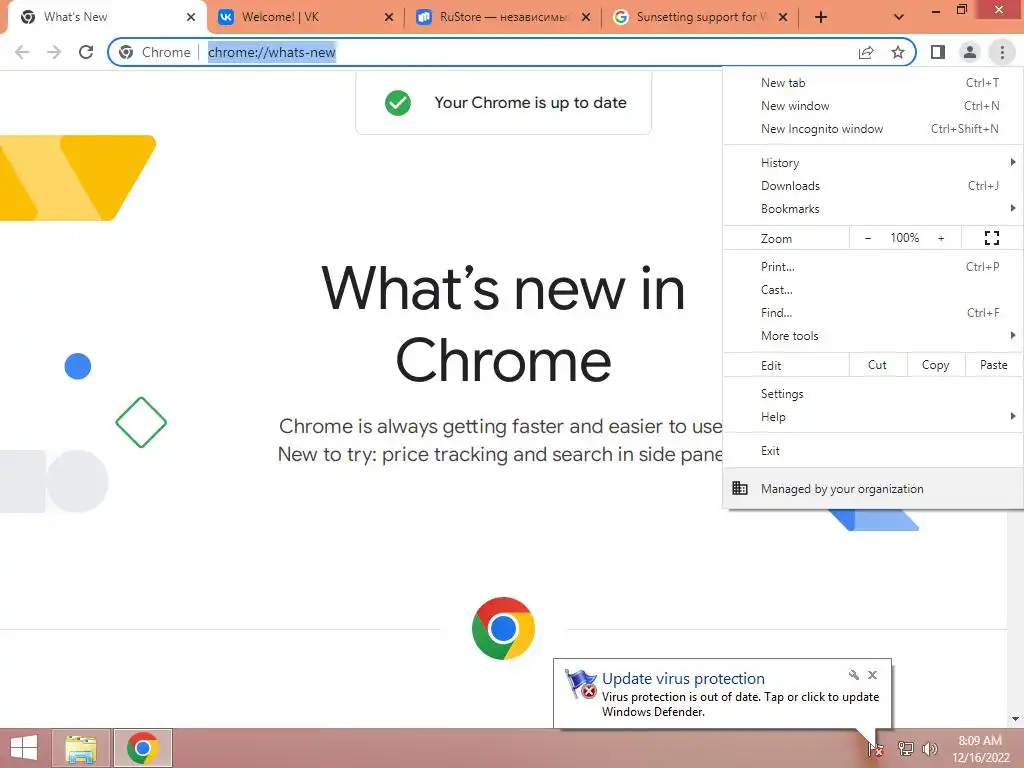Click Action Center flag tray icon

coord(876,748)
